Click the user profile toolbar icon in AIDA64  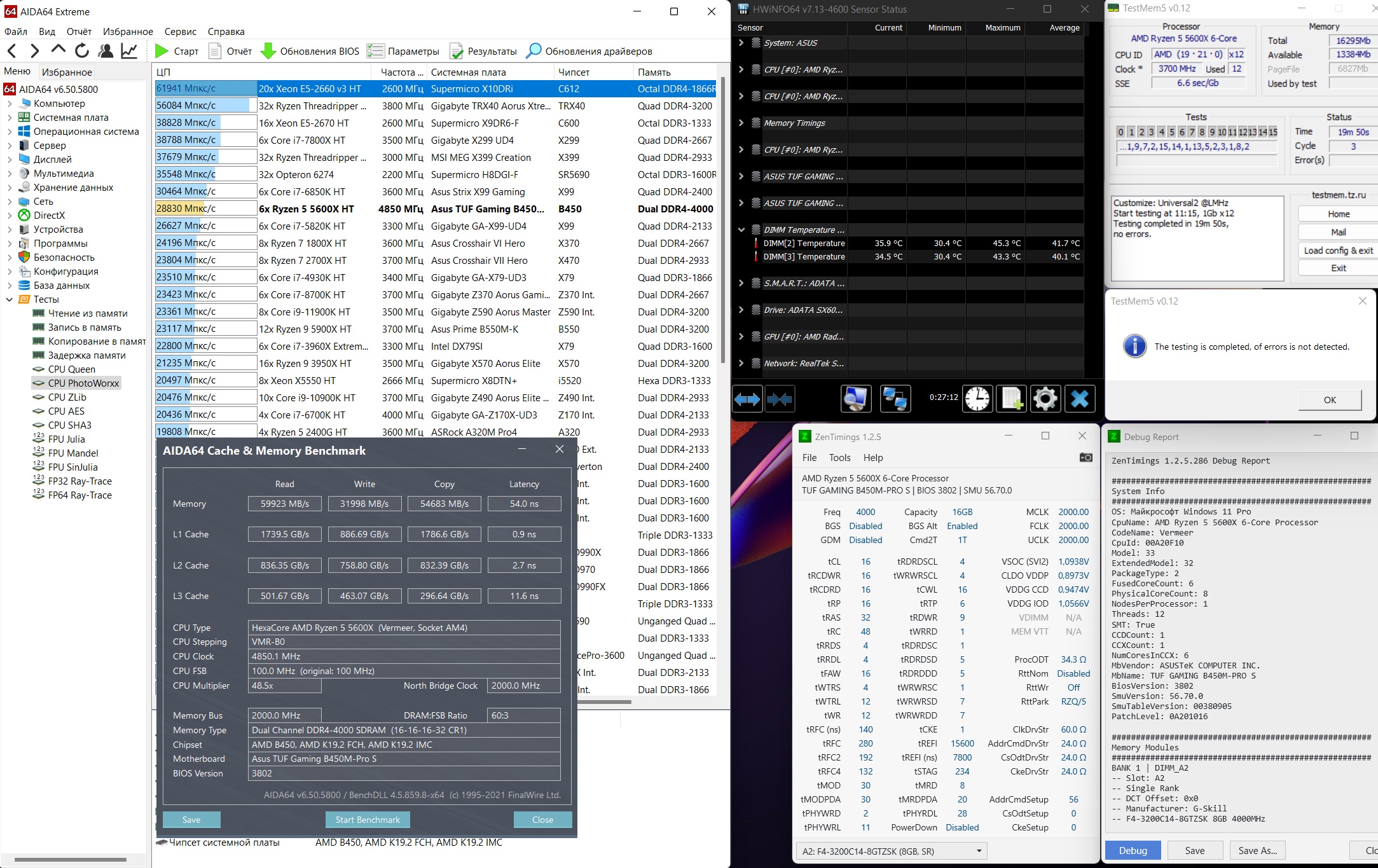[x=106, y=51]
